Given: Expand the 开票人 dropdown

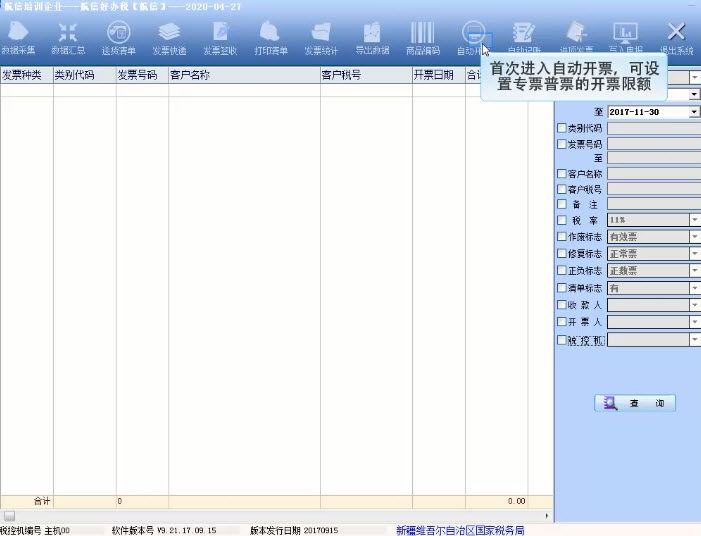Looking at the screenshot, I should pos(694,322).
